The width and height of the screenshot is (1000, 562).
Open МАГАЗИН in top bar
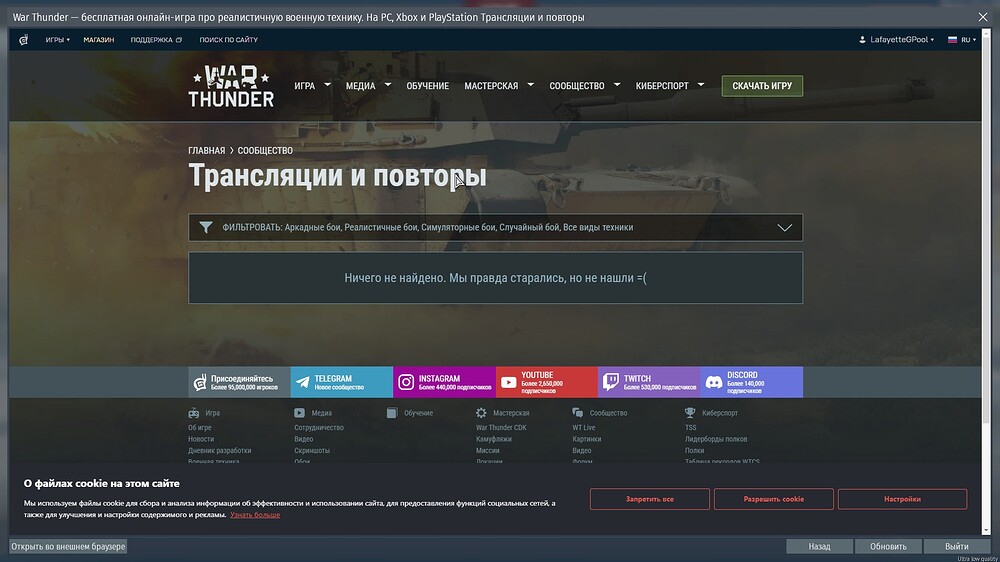tap(99, 40)
